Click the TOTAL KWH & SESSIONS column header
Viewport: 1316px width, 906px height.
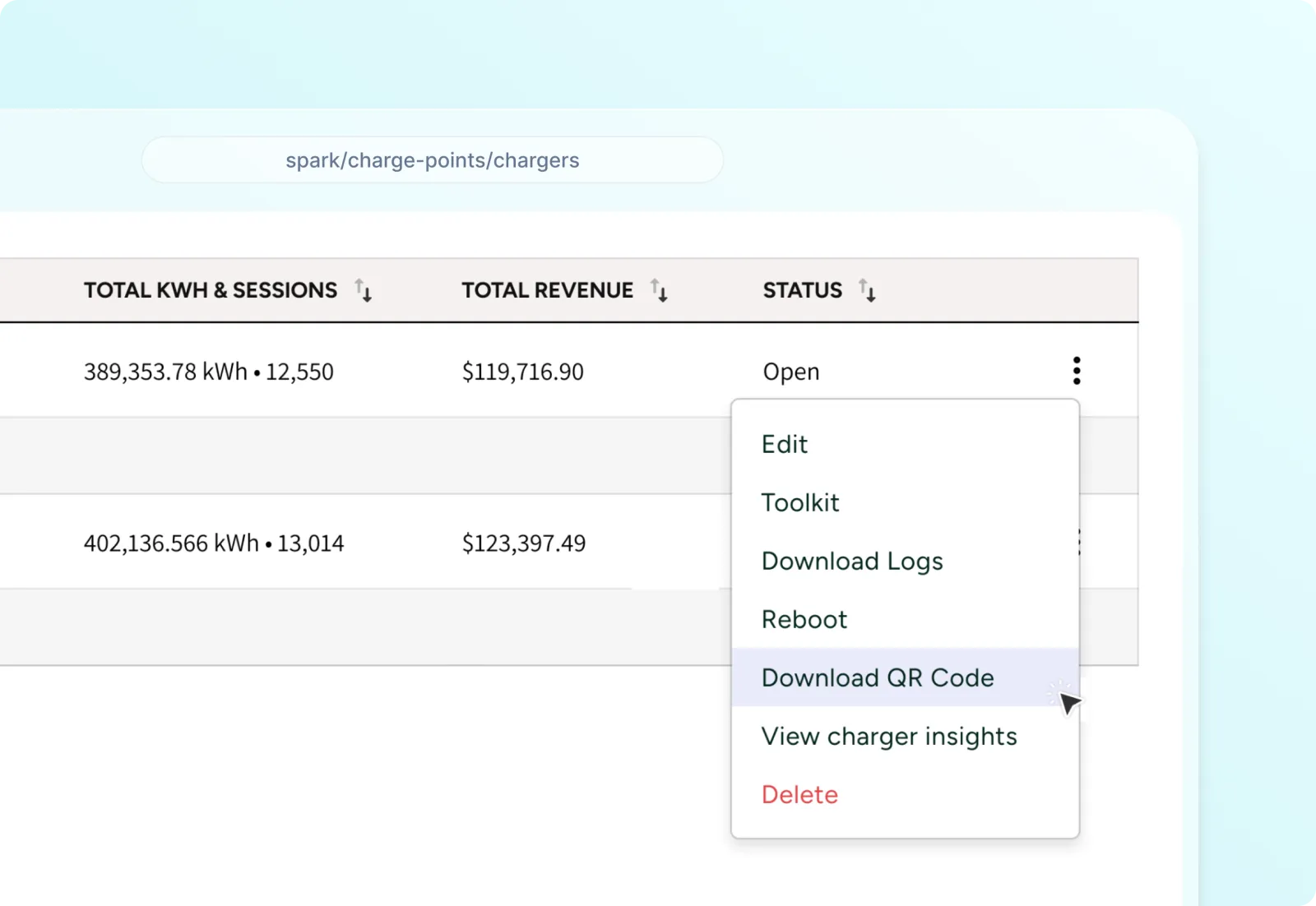click(x=211, y=290)
